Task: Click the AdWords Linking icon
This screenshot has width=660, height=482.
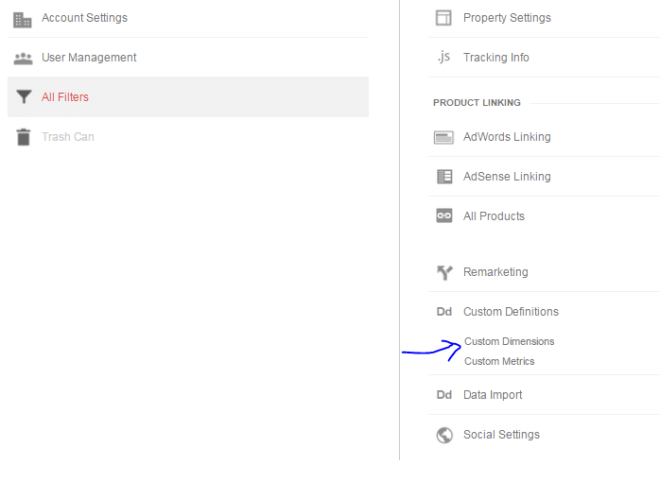Action: point(444,137)
